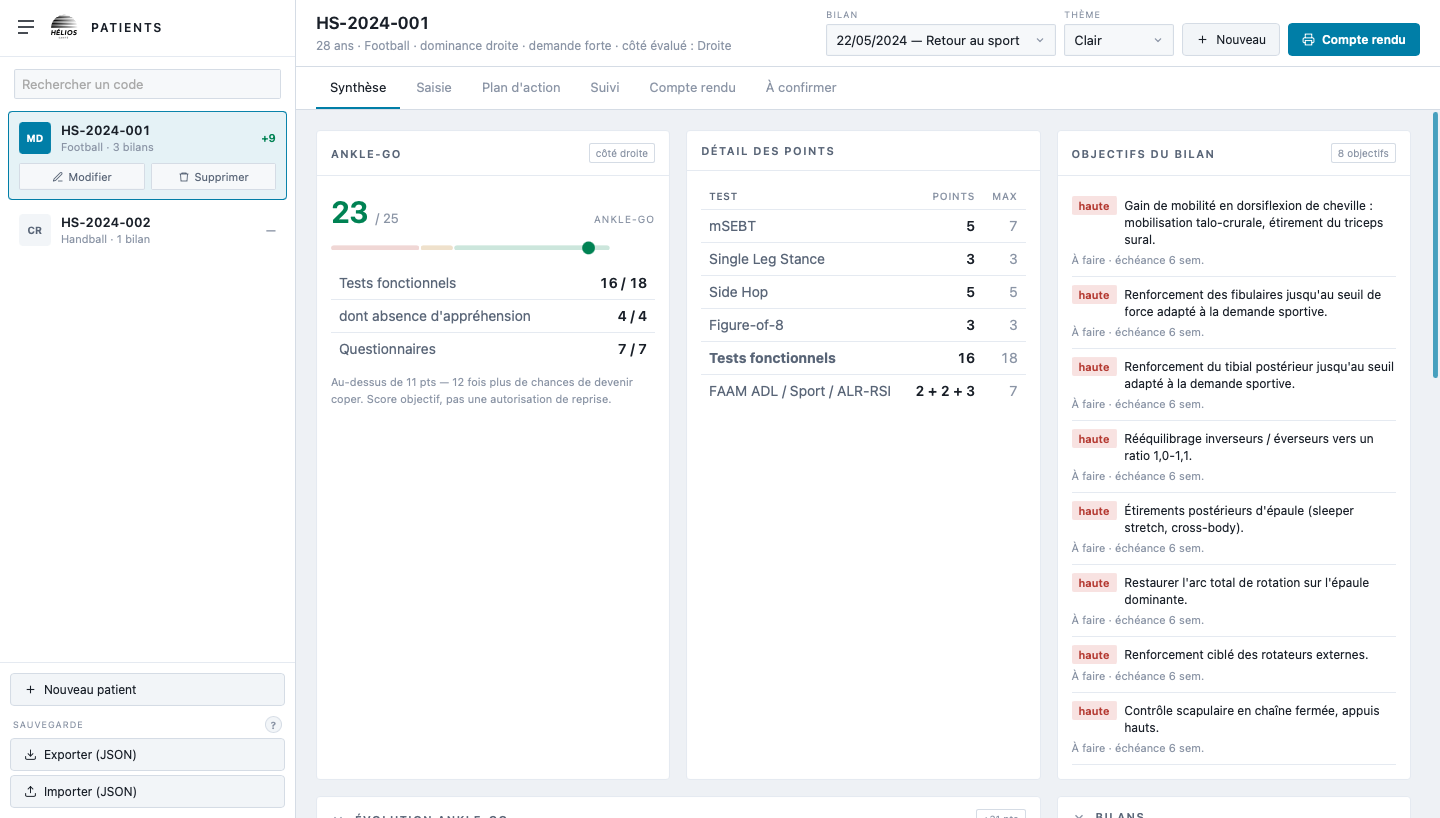1440x818 pixels.
Task: Click the côté droite badge
Action: tap(622, 154)
